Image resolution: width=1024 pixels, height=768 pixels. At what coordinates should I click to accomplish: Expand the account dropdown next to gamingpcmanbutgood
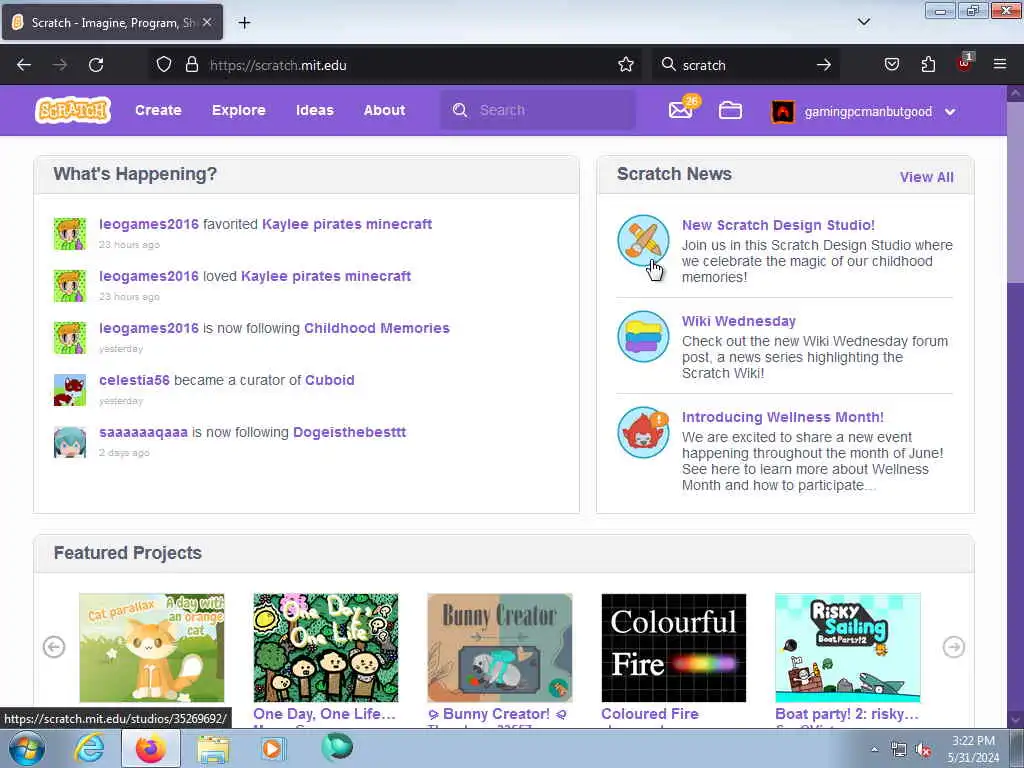click(x=950, y=112)
